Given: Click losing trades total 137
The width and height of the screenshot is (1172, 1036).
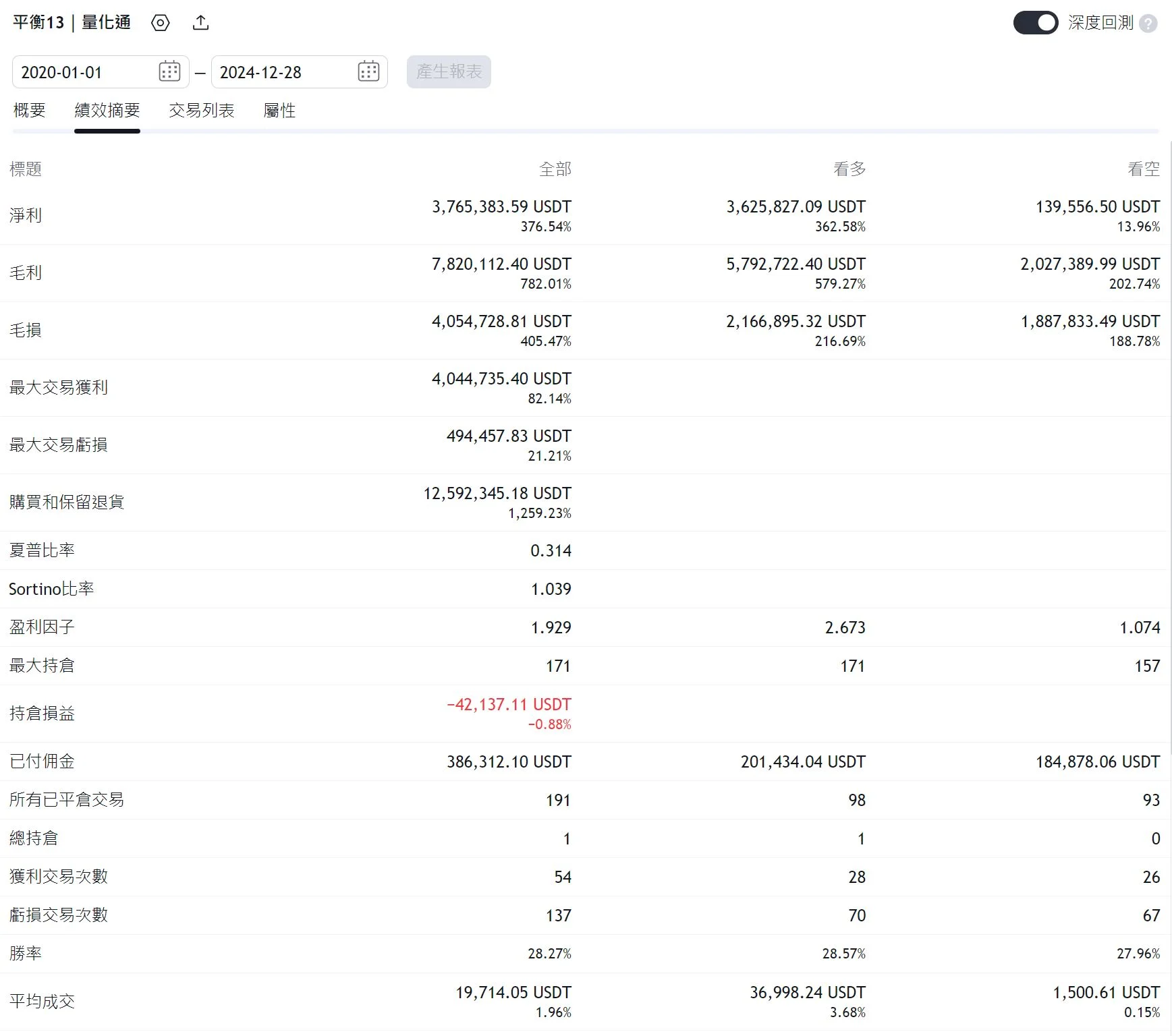Looking at the screenshot, I should tap(558, 916).
